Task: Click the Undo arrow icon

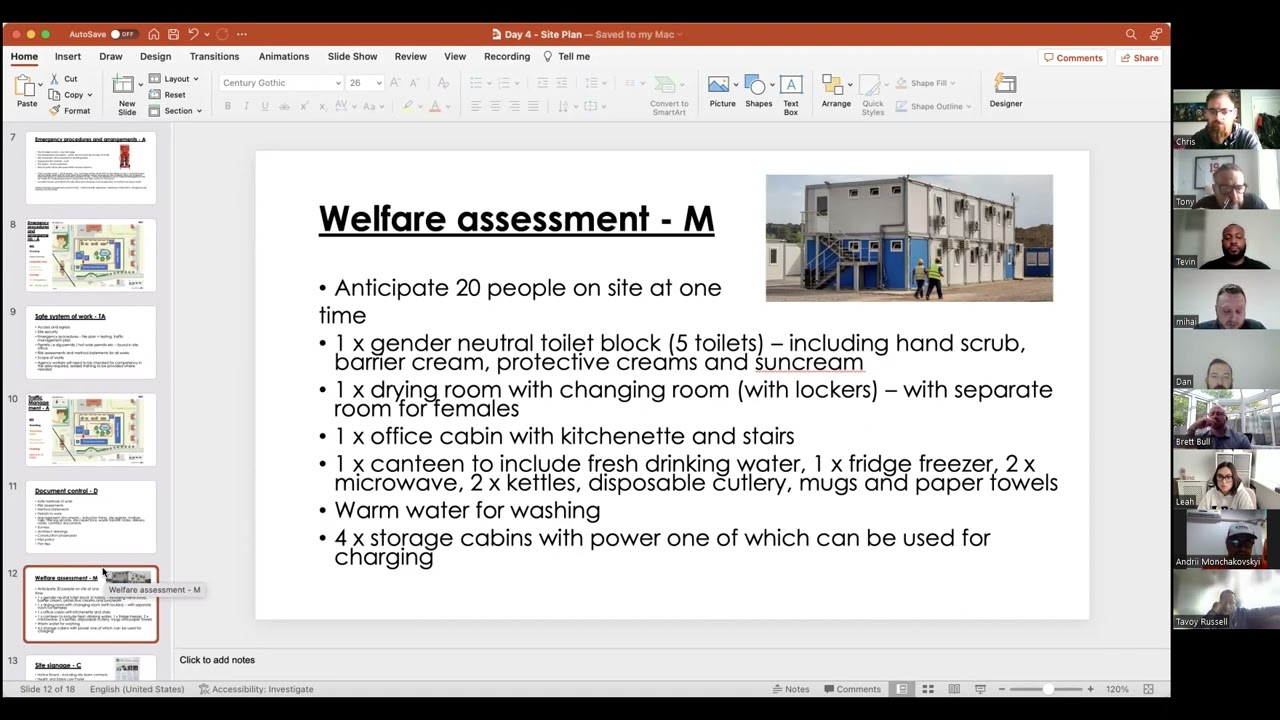Action: tap(193, 34)
